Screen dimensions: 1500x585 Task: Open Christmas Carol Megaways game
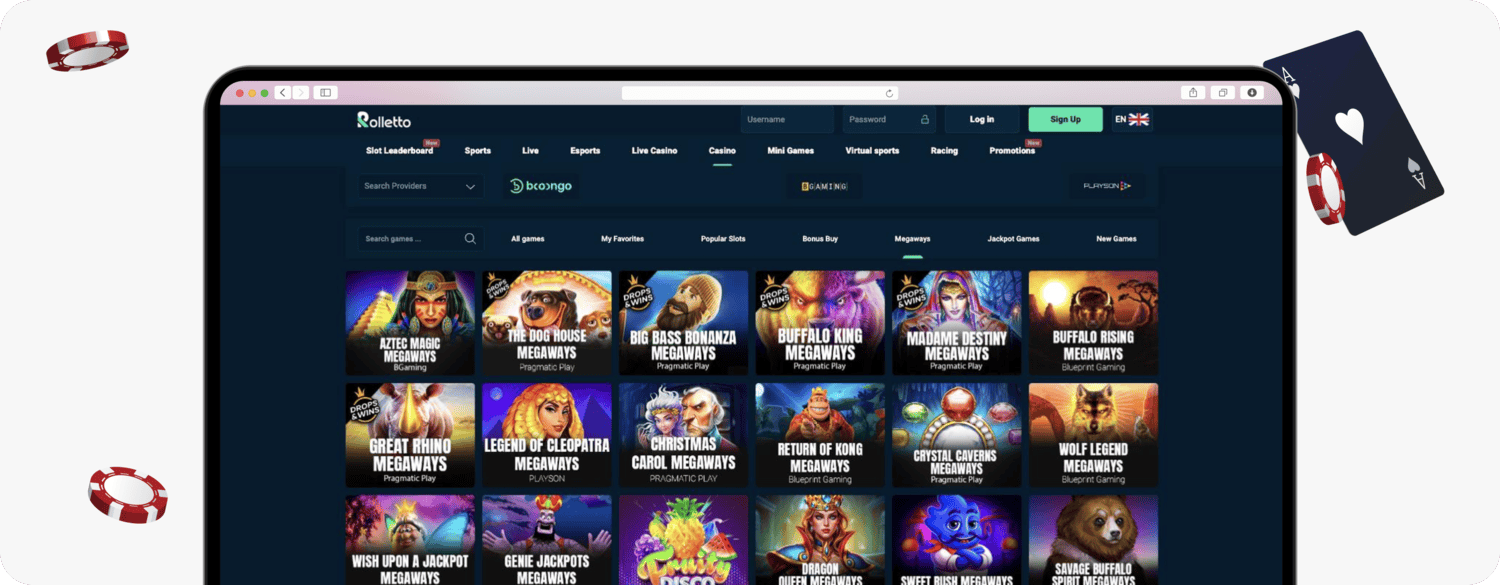[x=683, y=435]
